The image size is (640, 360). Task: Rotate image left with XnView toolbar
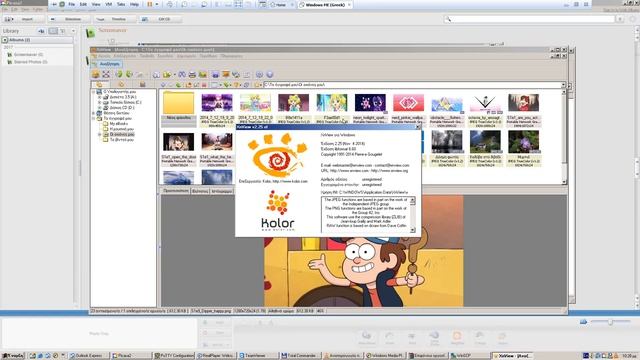[119, 74]
